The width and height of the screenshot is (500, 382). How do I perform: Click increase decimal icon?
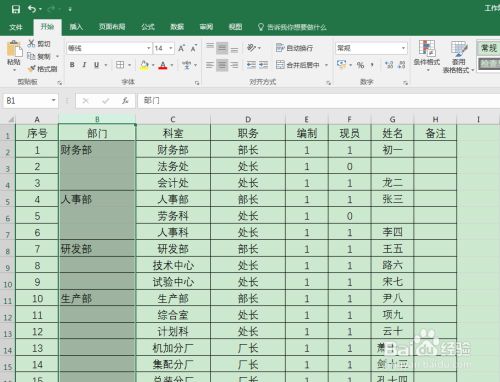pyautogui.click(x=389, y=65)
